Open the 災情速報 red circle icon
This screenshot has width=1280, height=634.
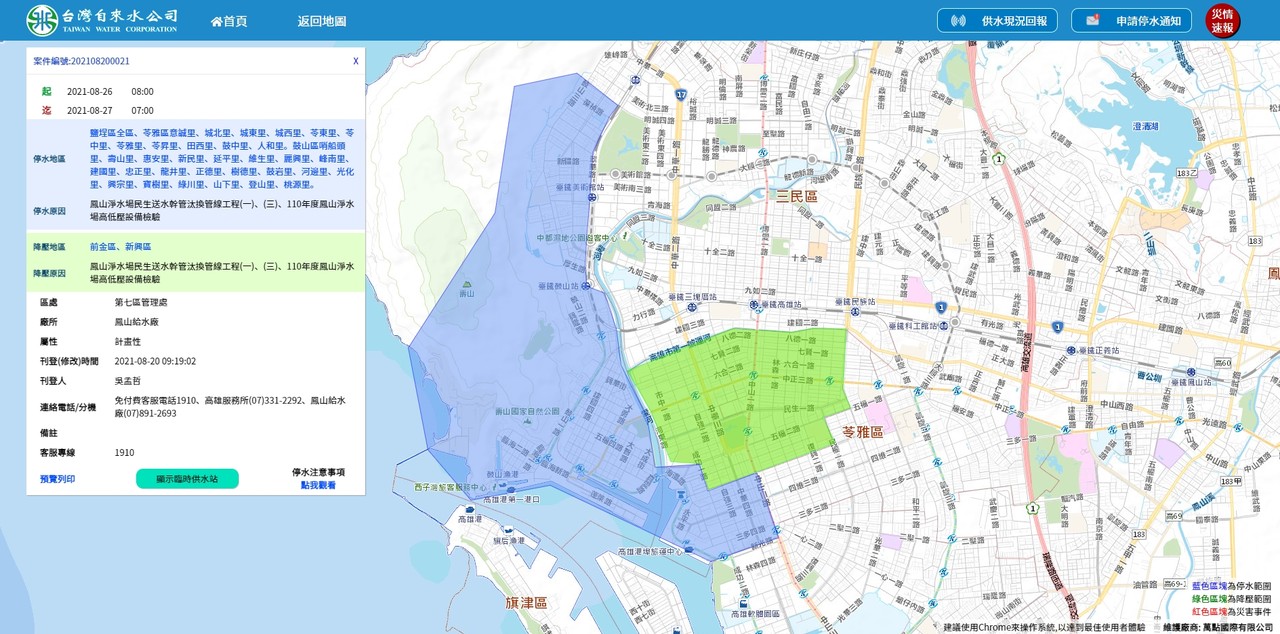(x=1222, y=21)
